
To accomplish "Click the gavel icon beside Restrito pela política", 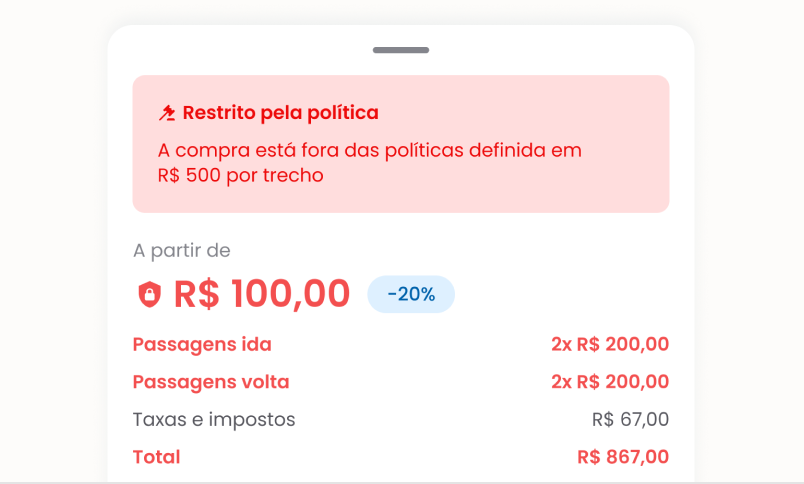I will pyautogui.click(x=167, y=113).
